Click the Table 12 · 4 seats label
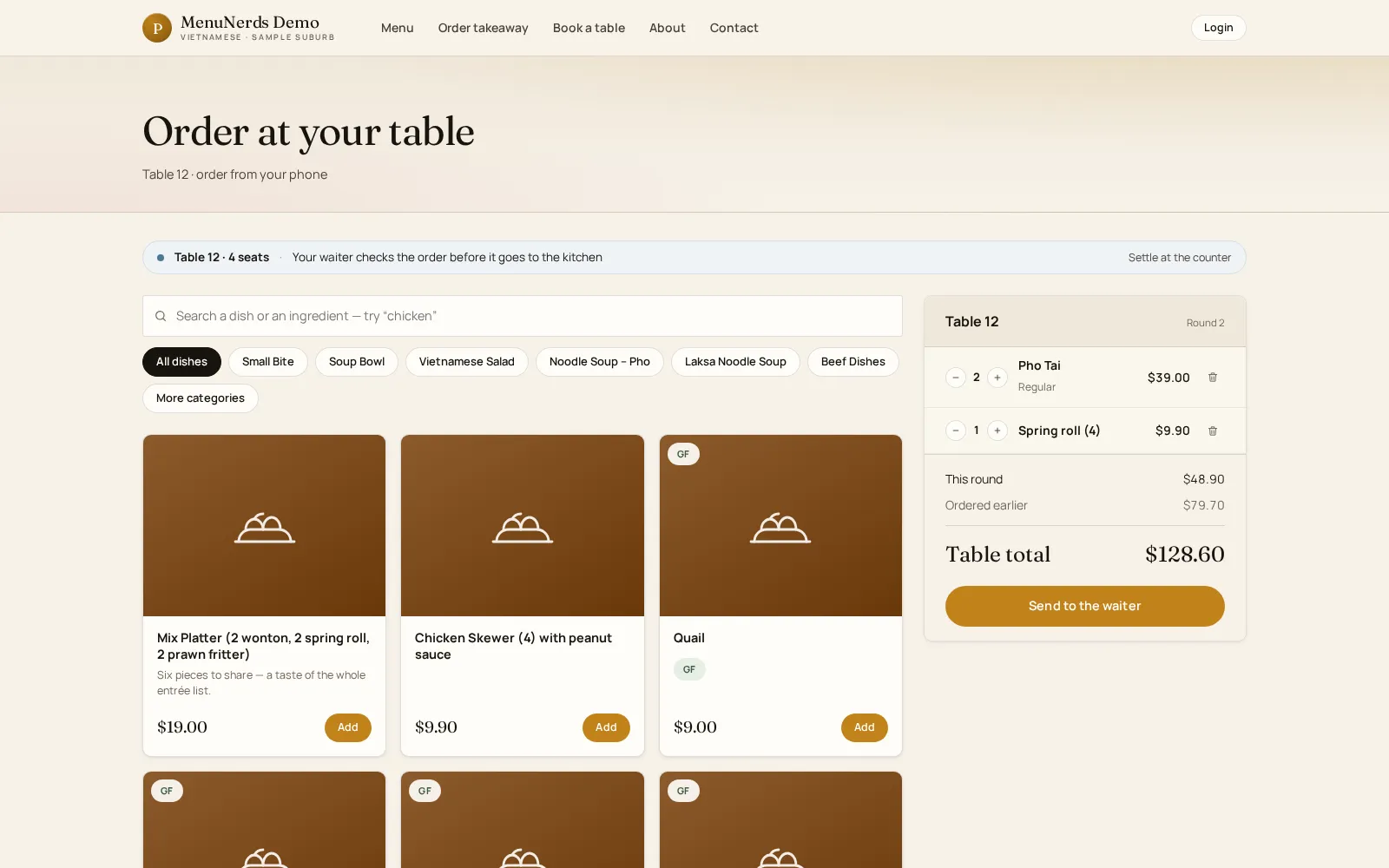1389x868 pixels. tap(221, 258)
